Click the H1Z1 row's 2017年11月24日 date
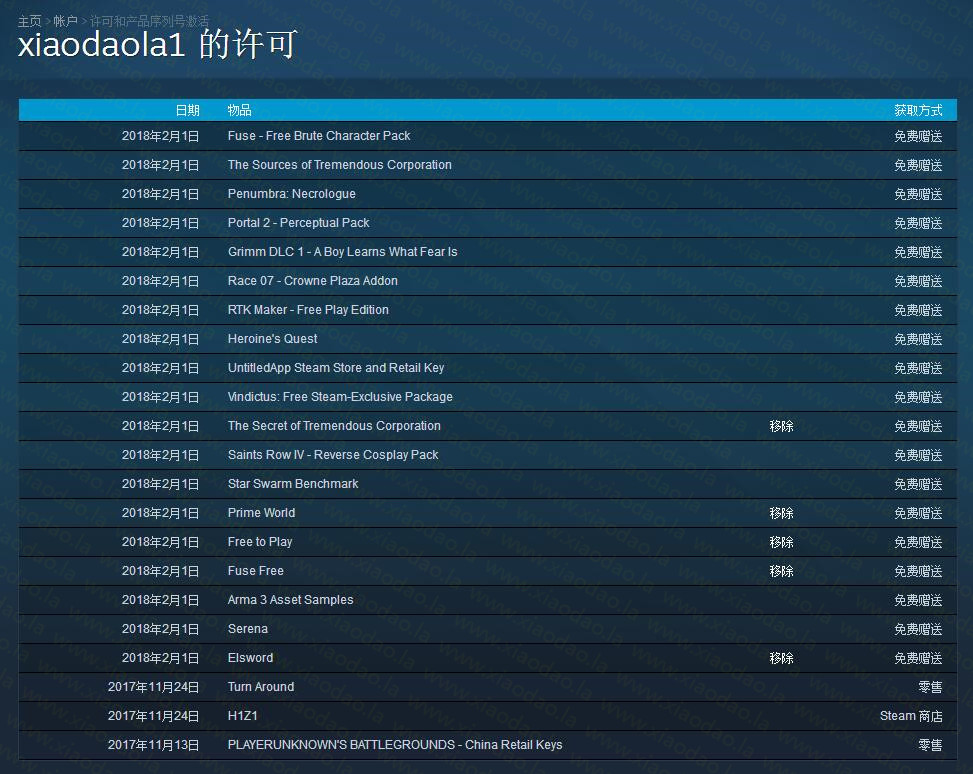This screenshot has height=774, width=973. (154, 716)
